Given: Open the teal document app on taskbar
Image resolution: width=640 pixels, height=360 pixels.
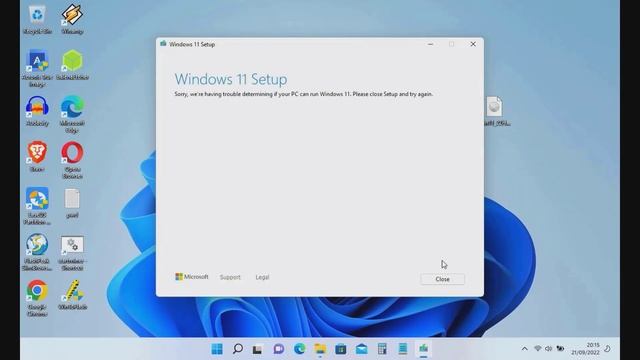Looking at the screenshot, I should pyautogui.click(x=402, y=349).
